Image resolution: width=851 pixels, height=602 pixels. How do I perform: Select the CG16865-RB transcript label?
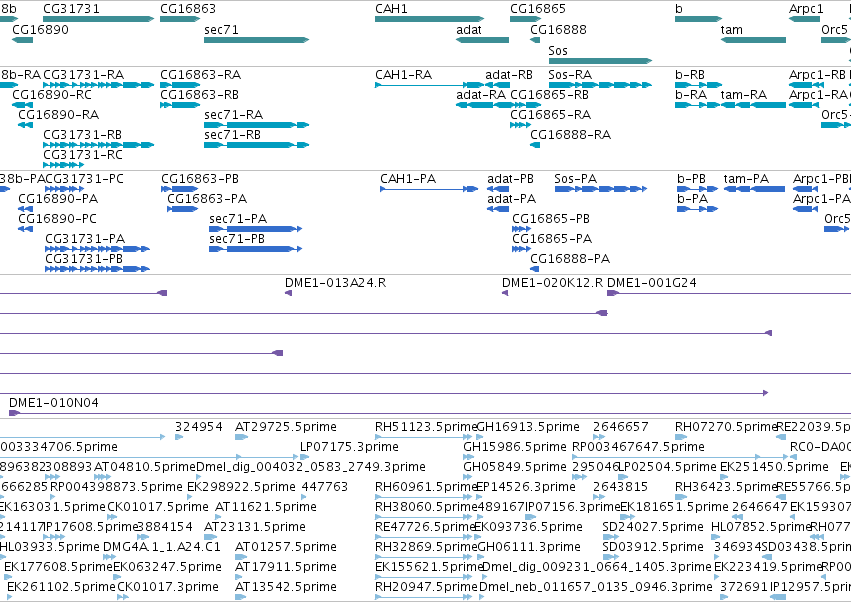pos(549,94)
